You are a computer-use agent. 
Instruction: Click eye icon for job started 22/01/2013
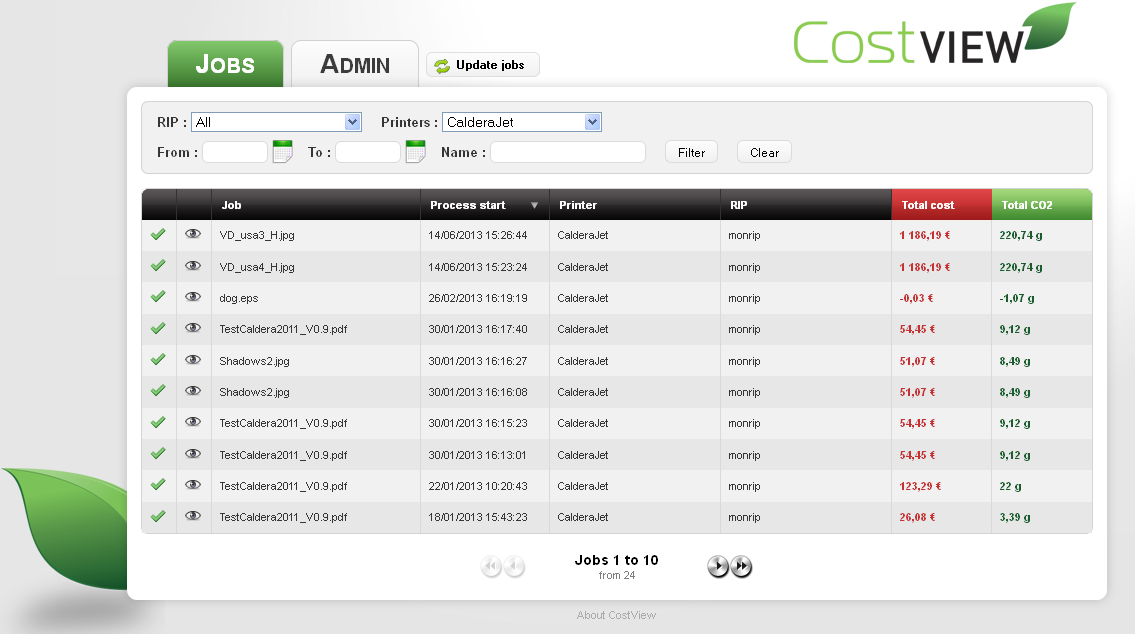[193, 485]
